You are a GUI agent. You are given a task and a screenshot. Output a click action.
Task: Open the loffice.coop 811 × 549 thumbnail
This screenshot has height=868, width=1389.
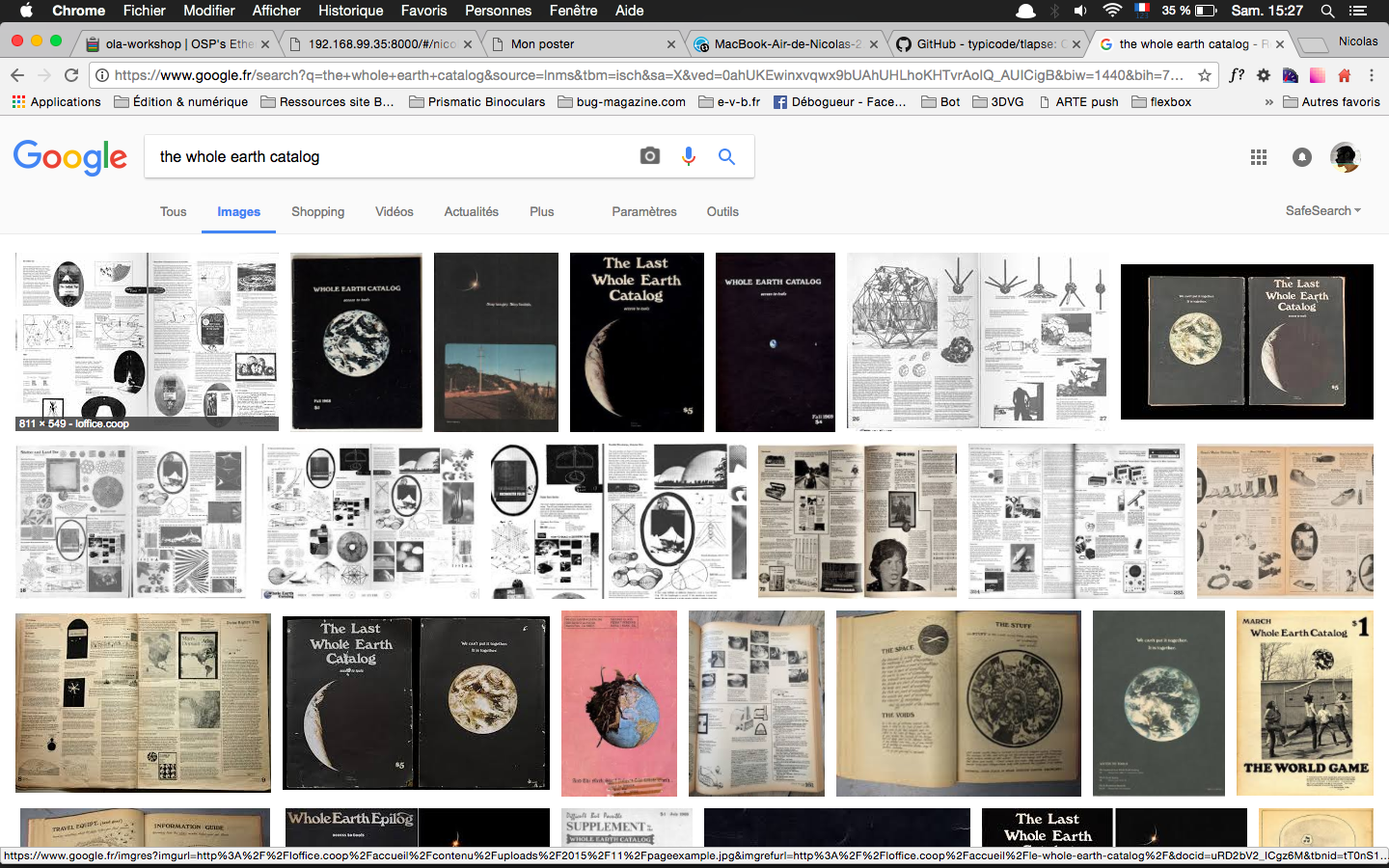[x=147, y=341]
